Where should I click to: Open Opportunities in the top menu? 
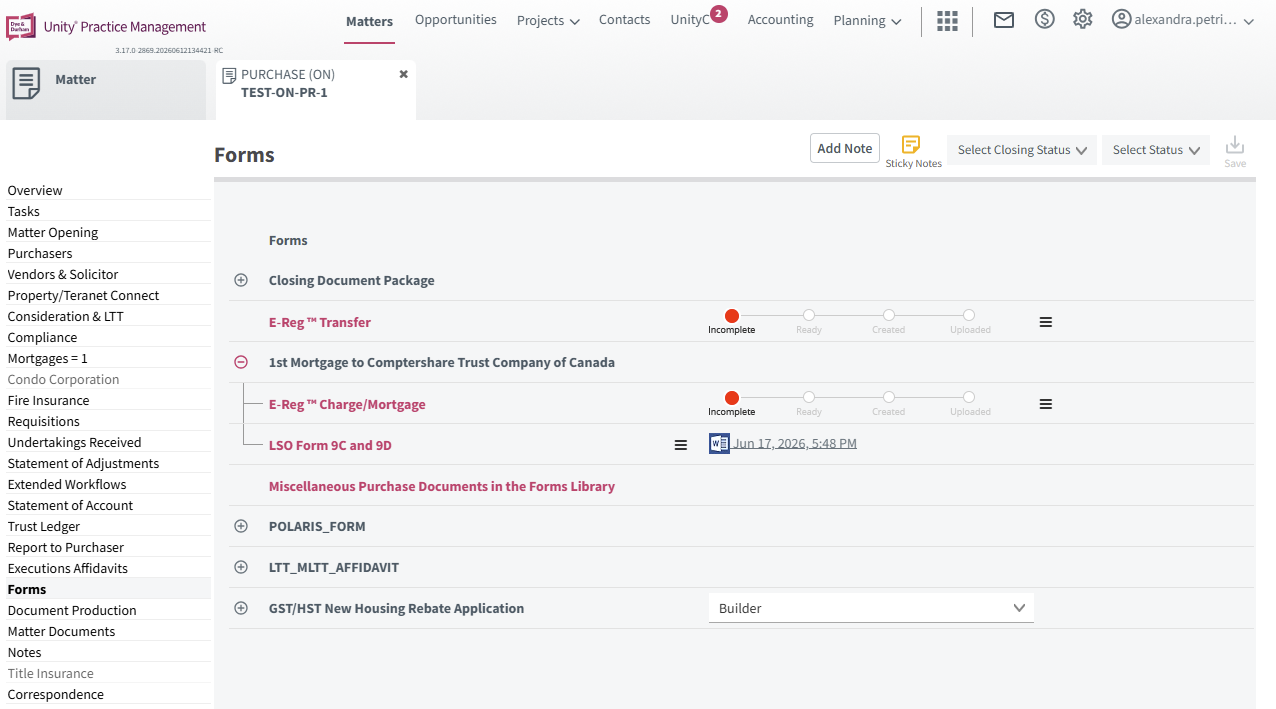click(x=456, y=19)
